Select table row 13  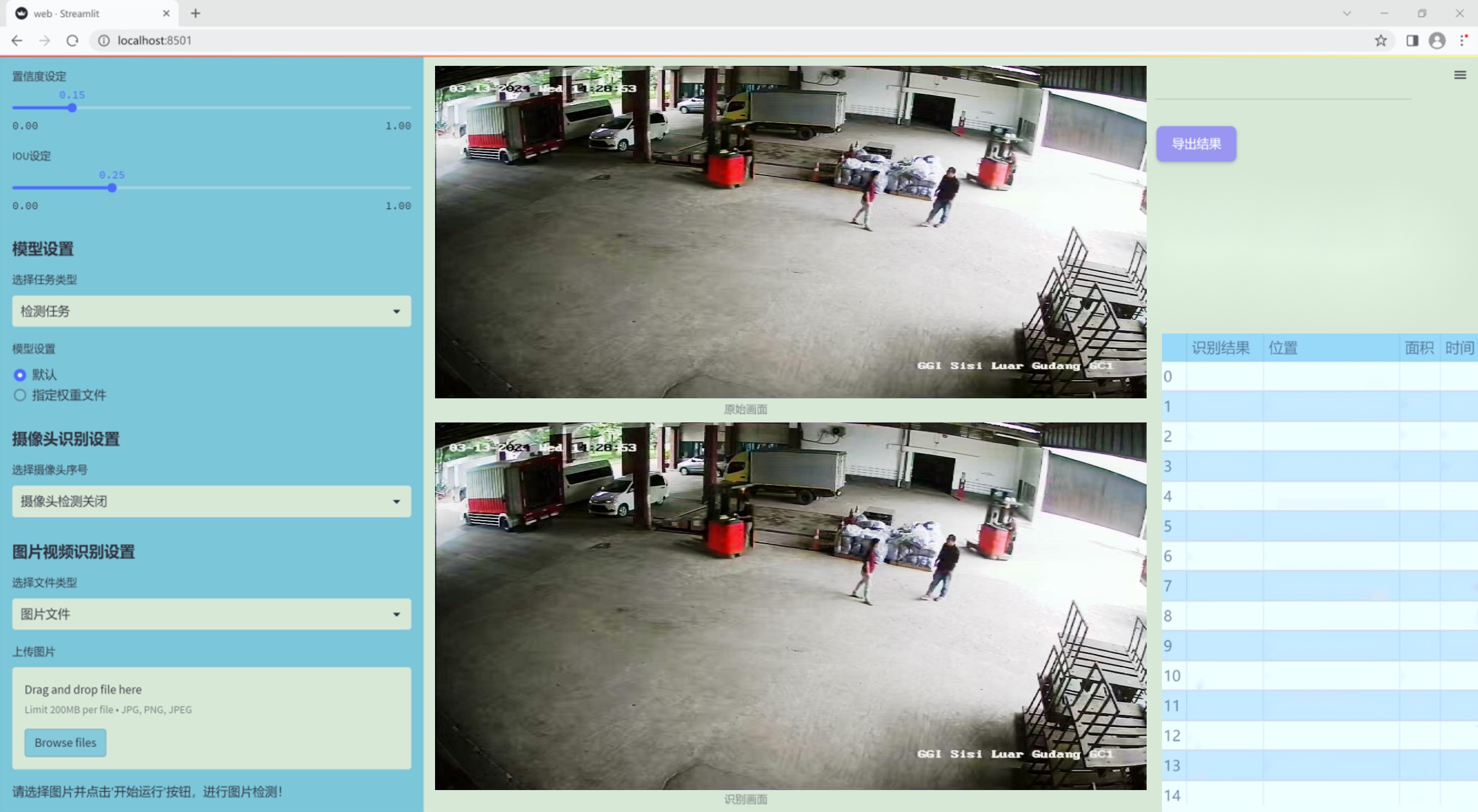(x=1319, y=765)
